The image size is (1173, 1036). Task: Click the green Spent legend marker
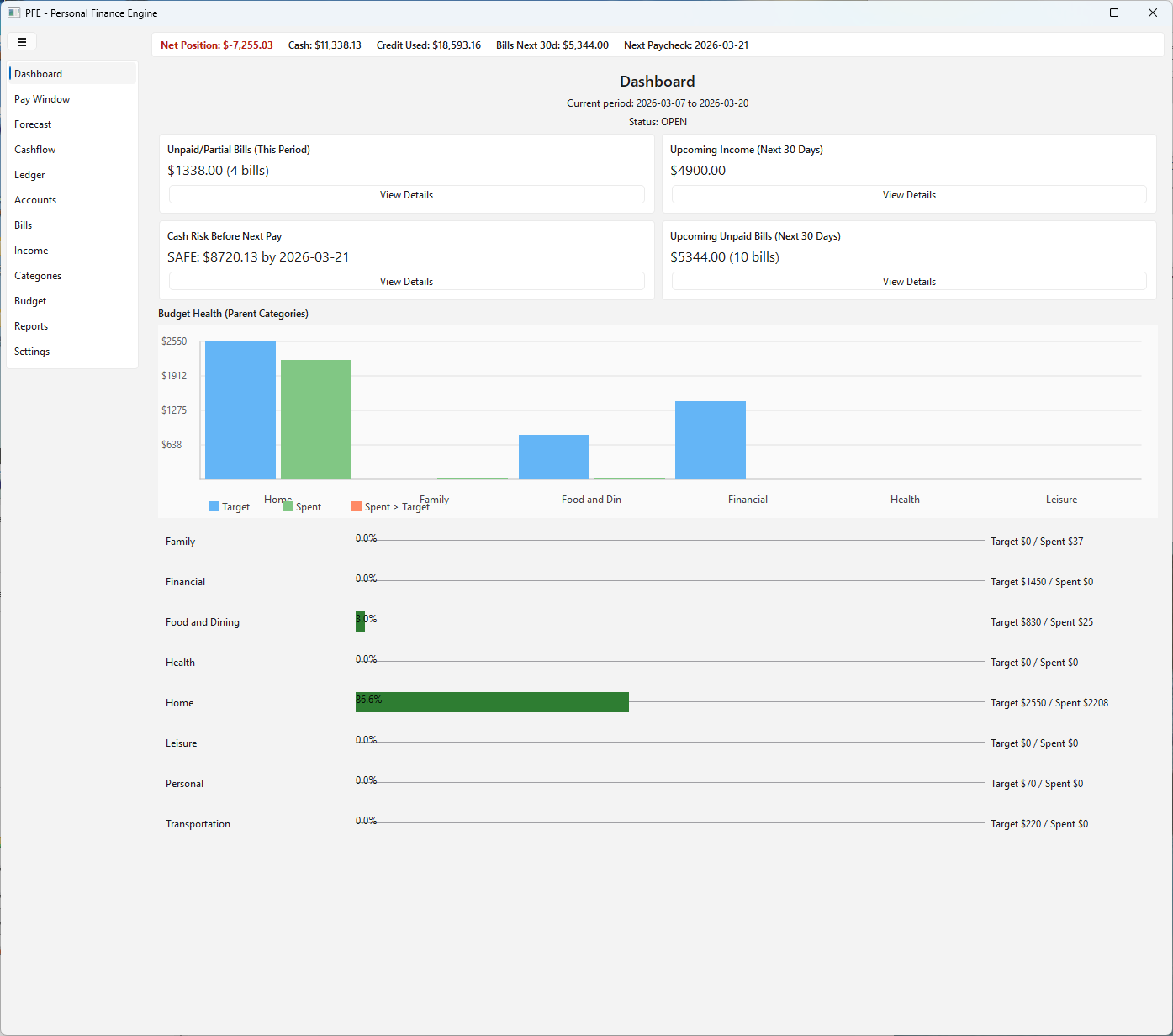click(x=286, y=506)
